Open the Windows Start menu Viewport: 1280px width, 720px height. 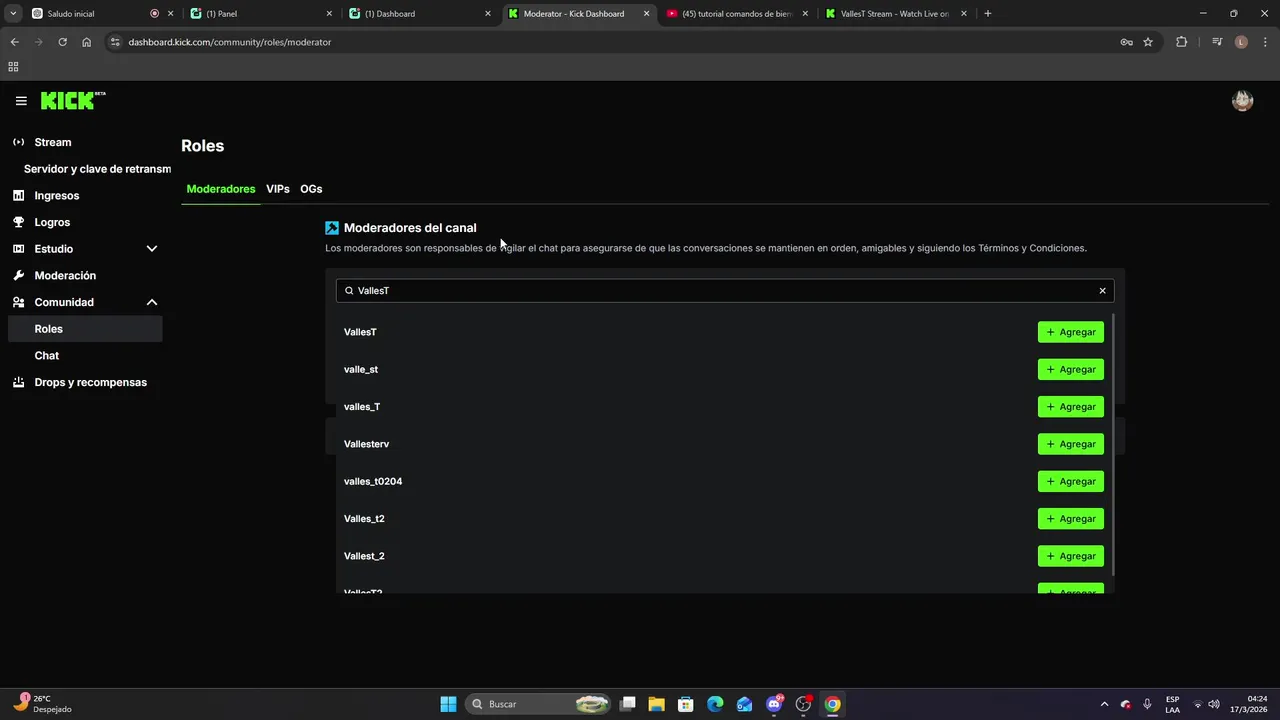pyautogui.click(x=448, y=704)
